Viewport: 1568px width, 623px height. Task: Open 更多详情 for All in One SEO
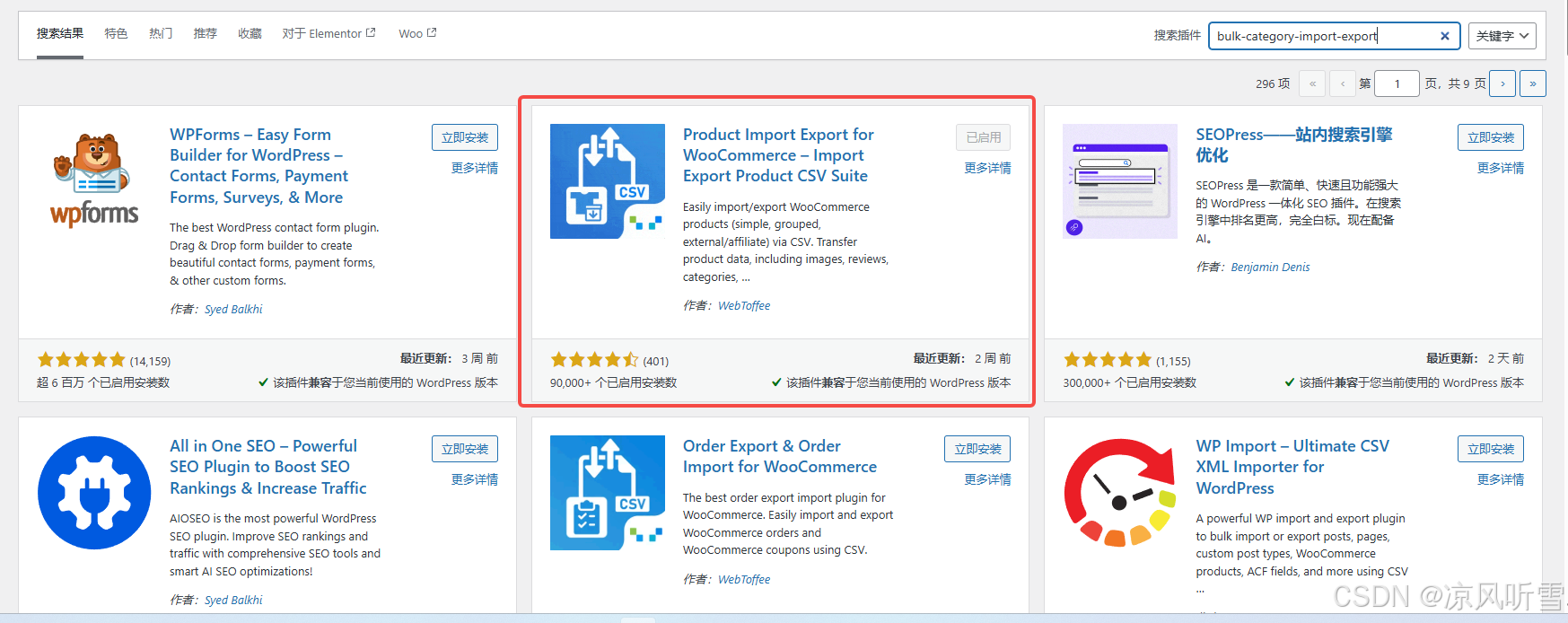(475, 479)
